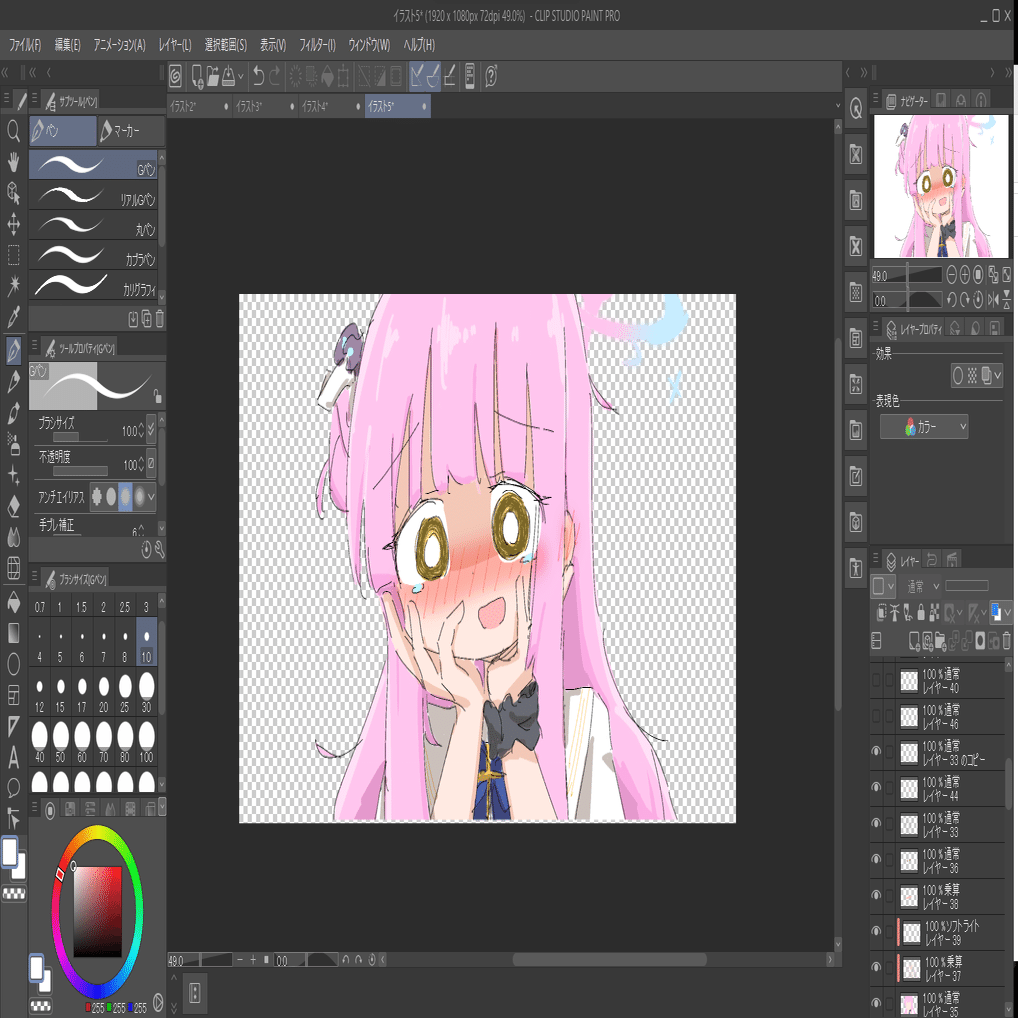Open 編集(E) menu
The image size is (1018, 1018).
coord(68,45)
